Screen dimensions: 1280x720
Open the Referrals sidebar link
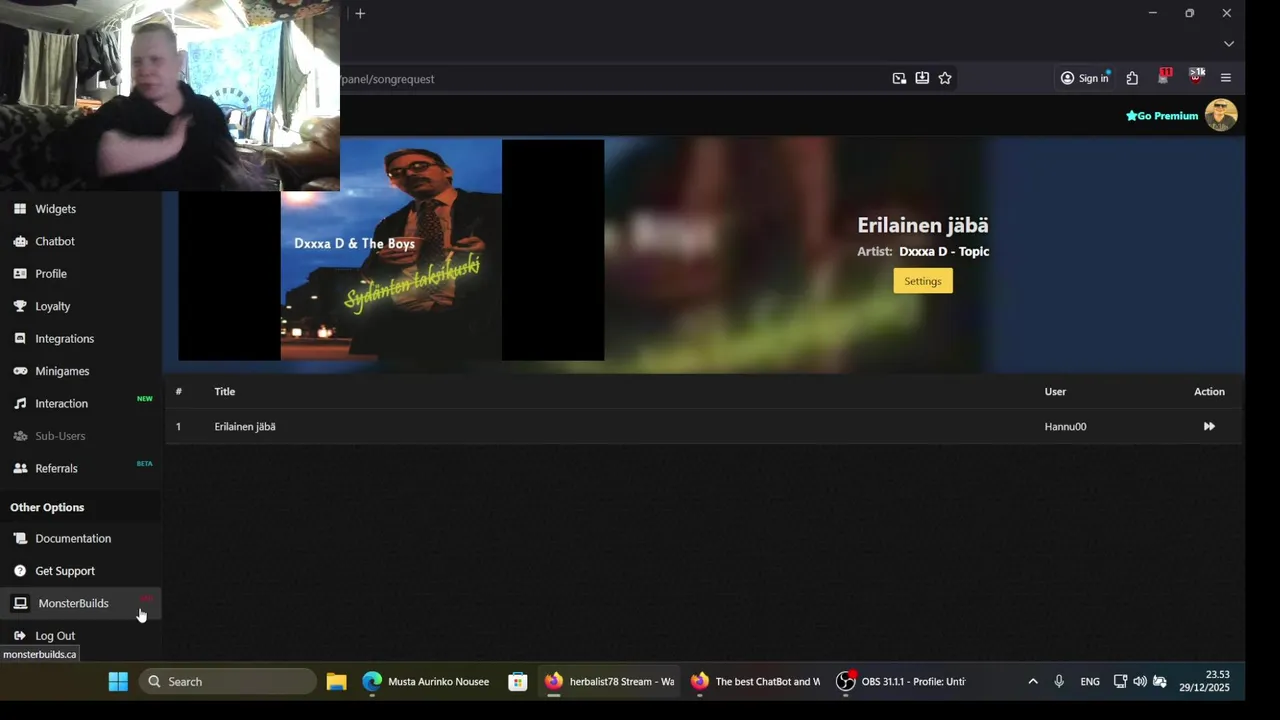point(56,468)
